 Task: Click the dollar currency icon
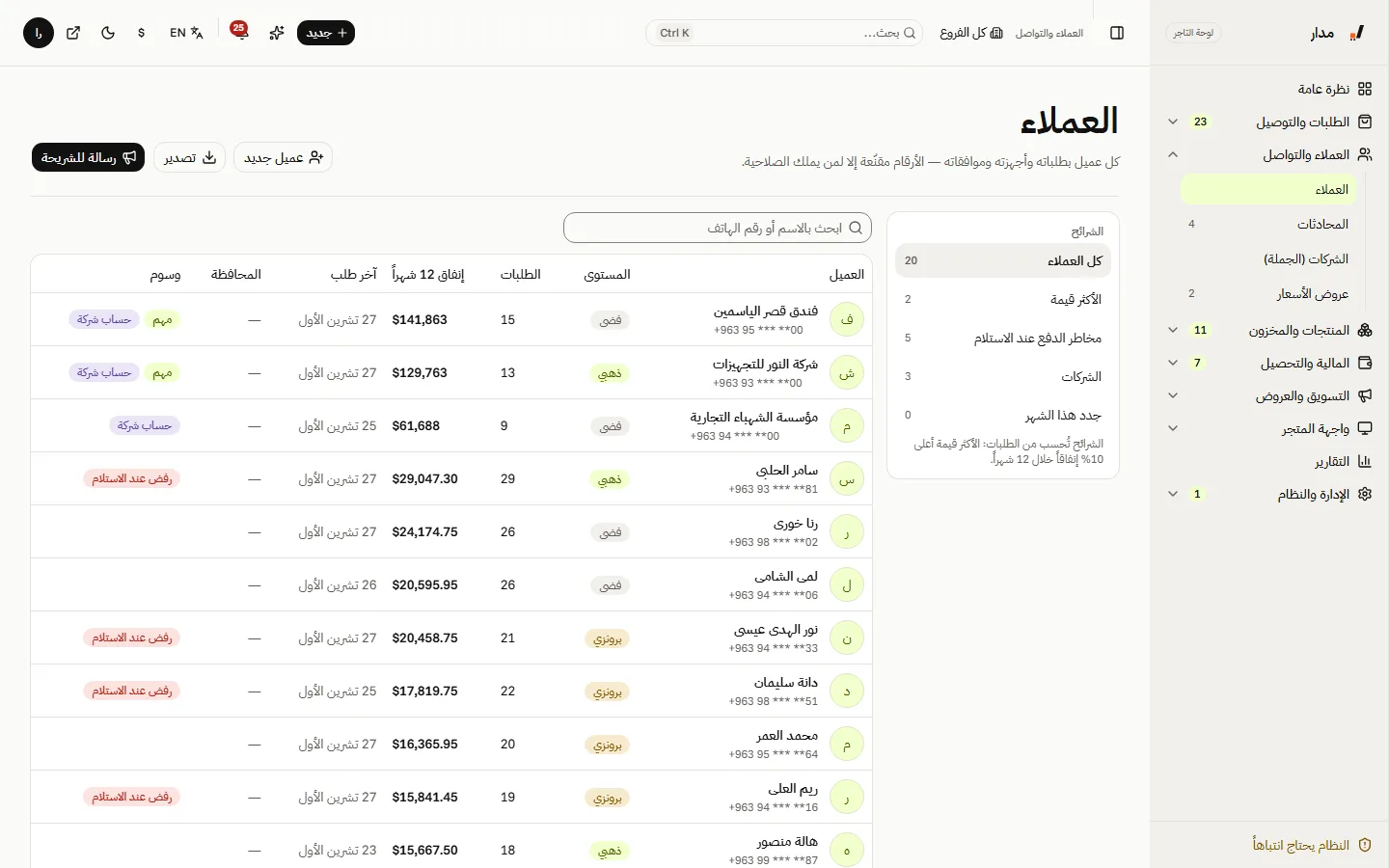click(142, 33)
